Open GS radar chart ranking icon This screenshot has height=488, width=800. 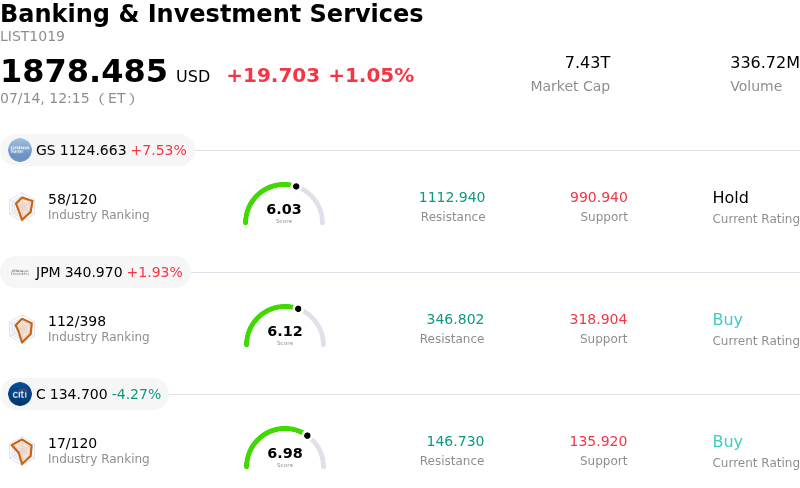pyautogui.click(x=22, y=207)
